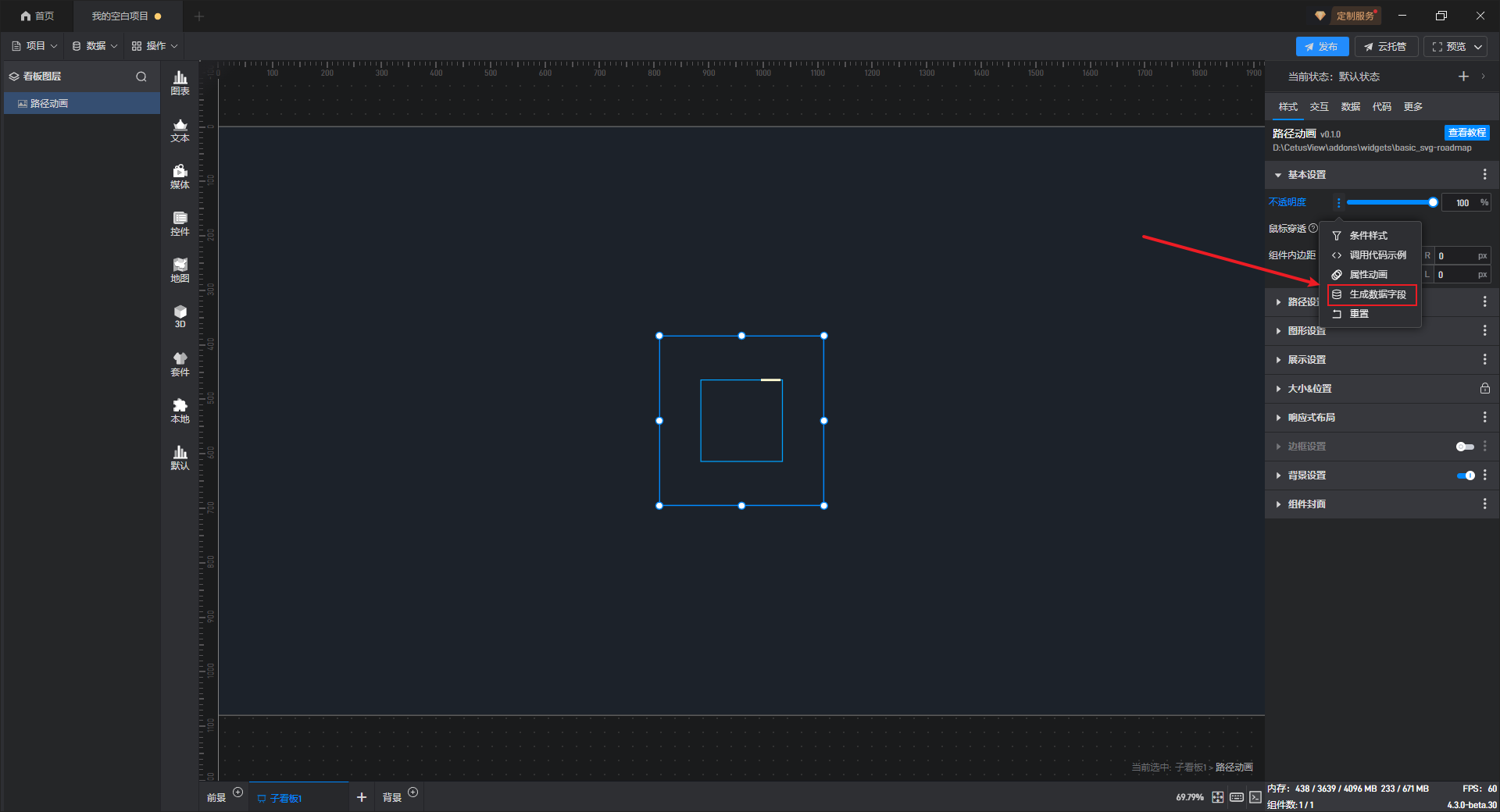Click the fit-to-screen icon in status bar
This screenshot has height=812, width=1500.
click(1218, 797)
